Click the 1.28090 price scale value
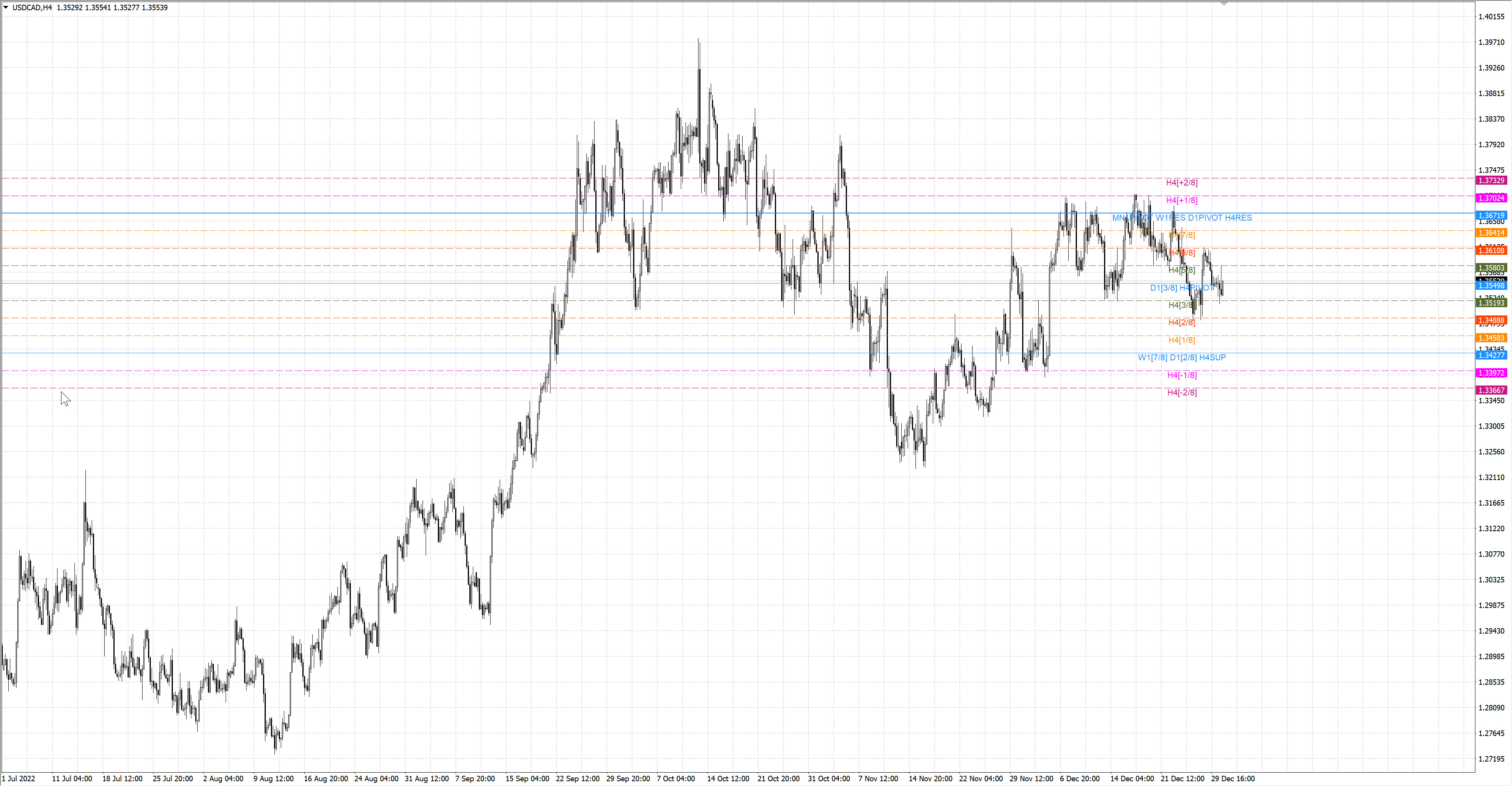Viewport: 1512px width, 786px height. coord(1492,708)
